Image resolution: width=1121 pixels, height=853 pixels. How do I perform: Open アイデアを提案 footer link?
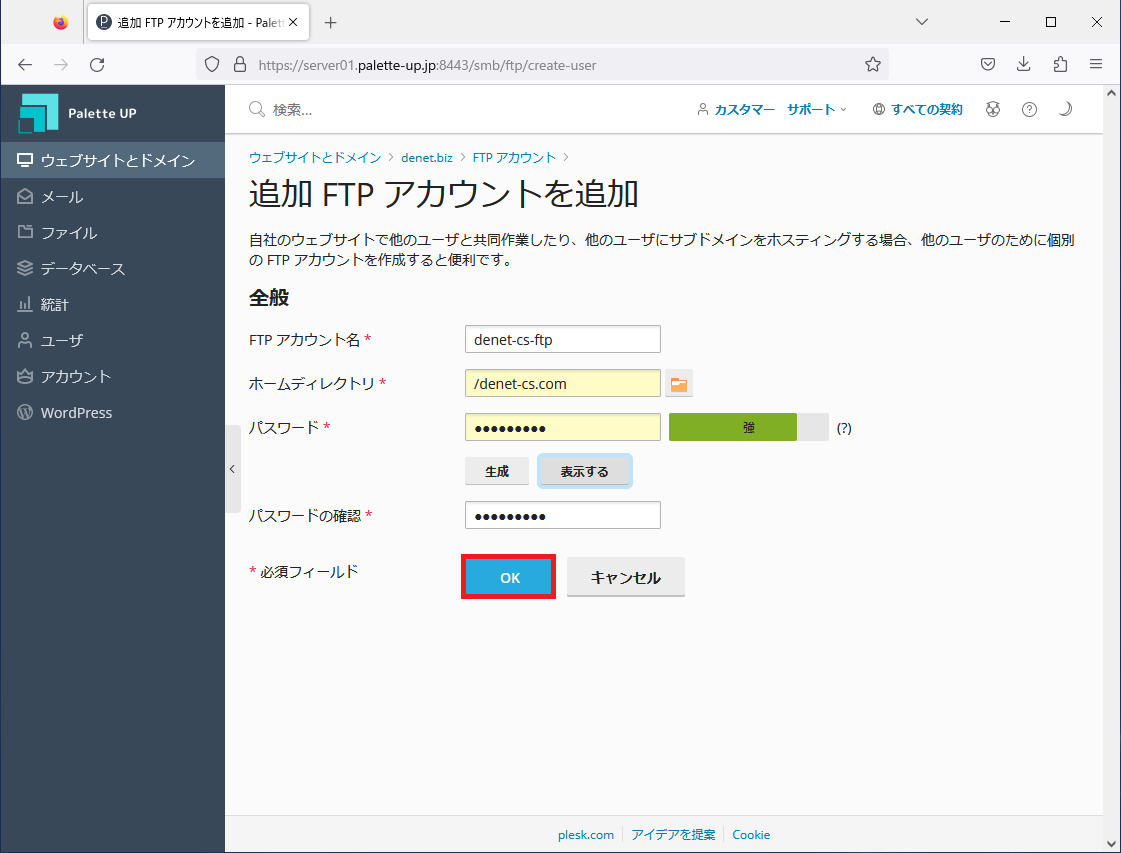click(x=673, y=834)
